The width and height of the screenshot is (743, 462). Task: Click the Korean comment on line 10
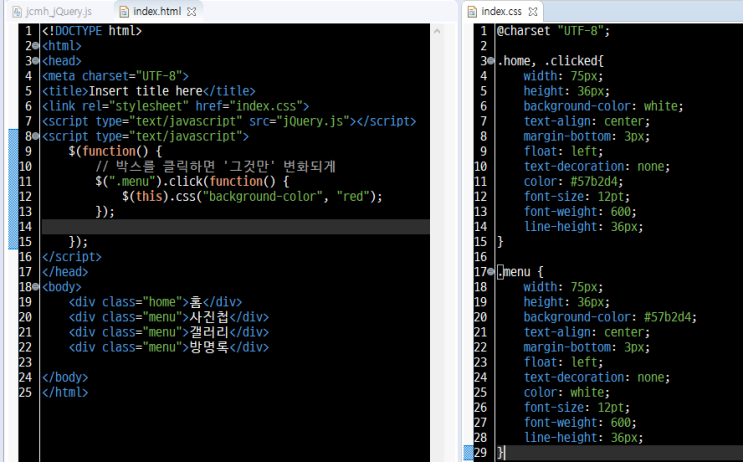[x=216, y=166]
